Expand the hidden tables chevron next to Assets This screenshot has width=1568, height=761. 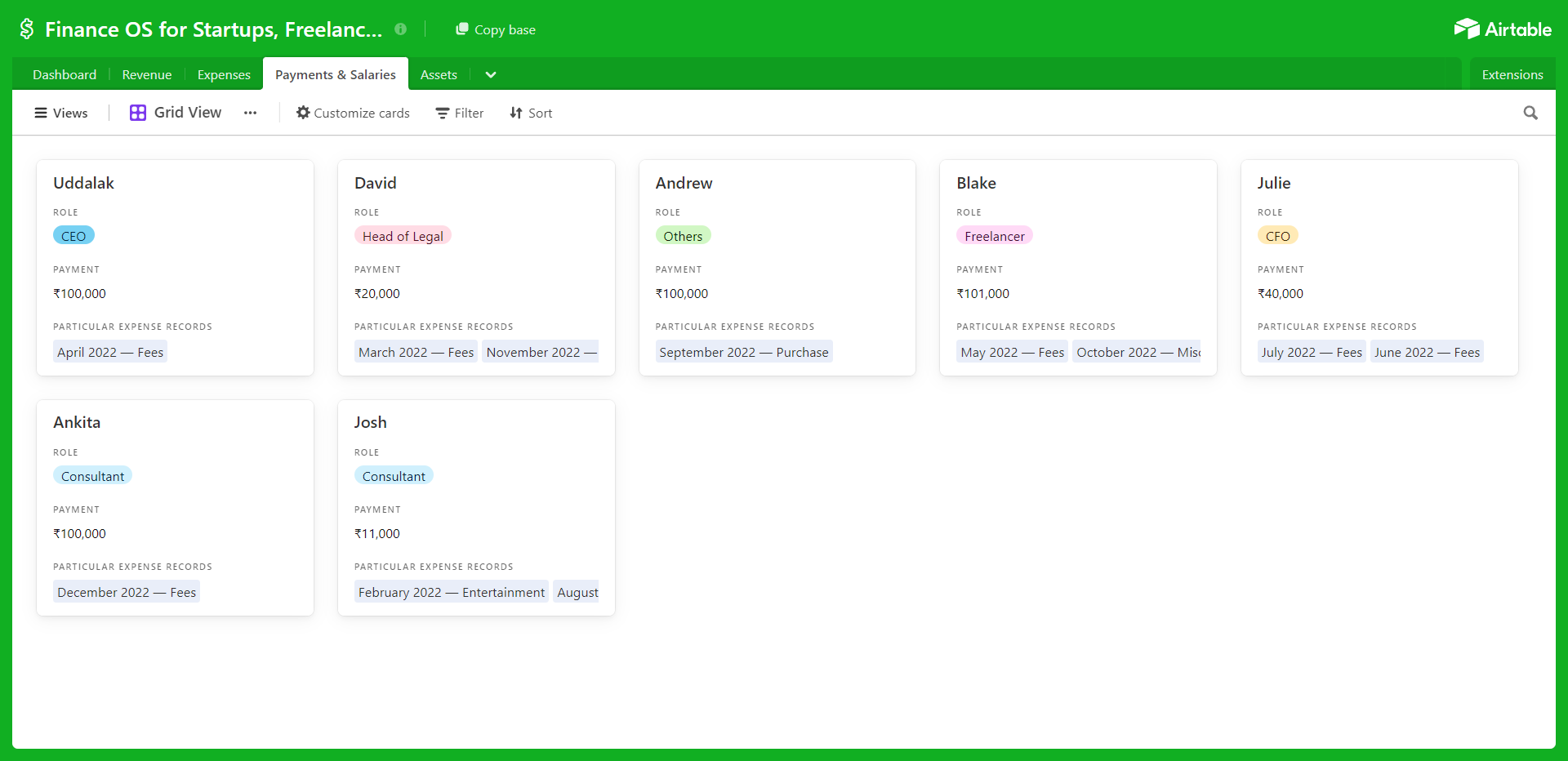coord(491,74)
